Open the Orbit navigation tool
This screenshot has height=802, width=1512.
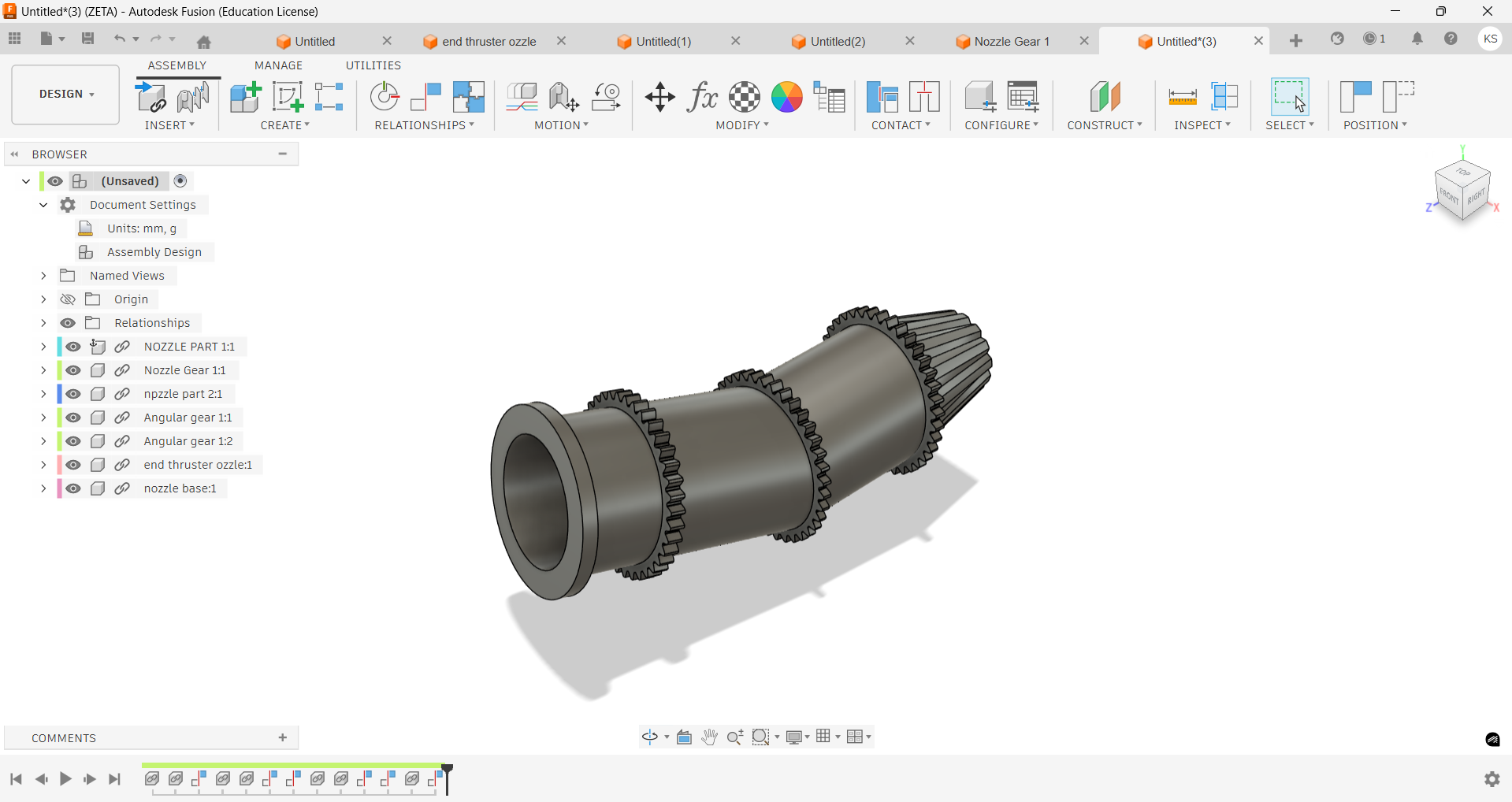[x=650, y=737]
